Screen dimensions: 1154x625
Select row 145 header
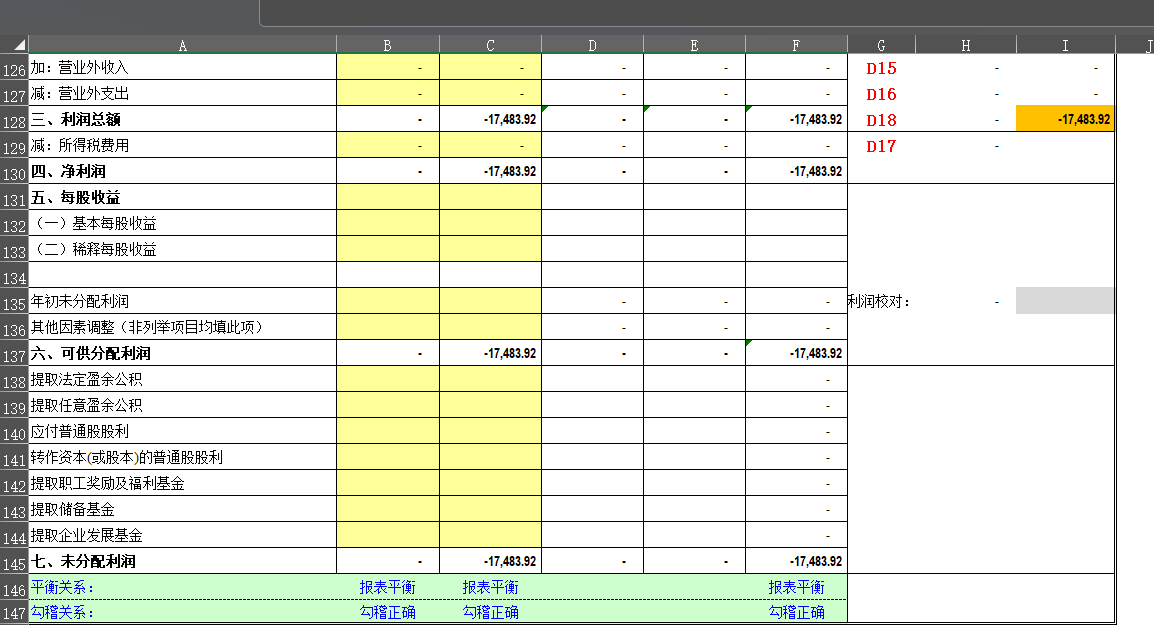[14, 562]
